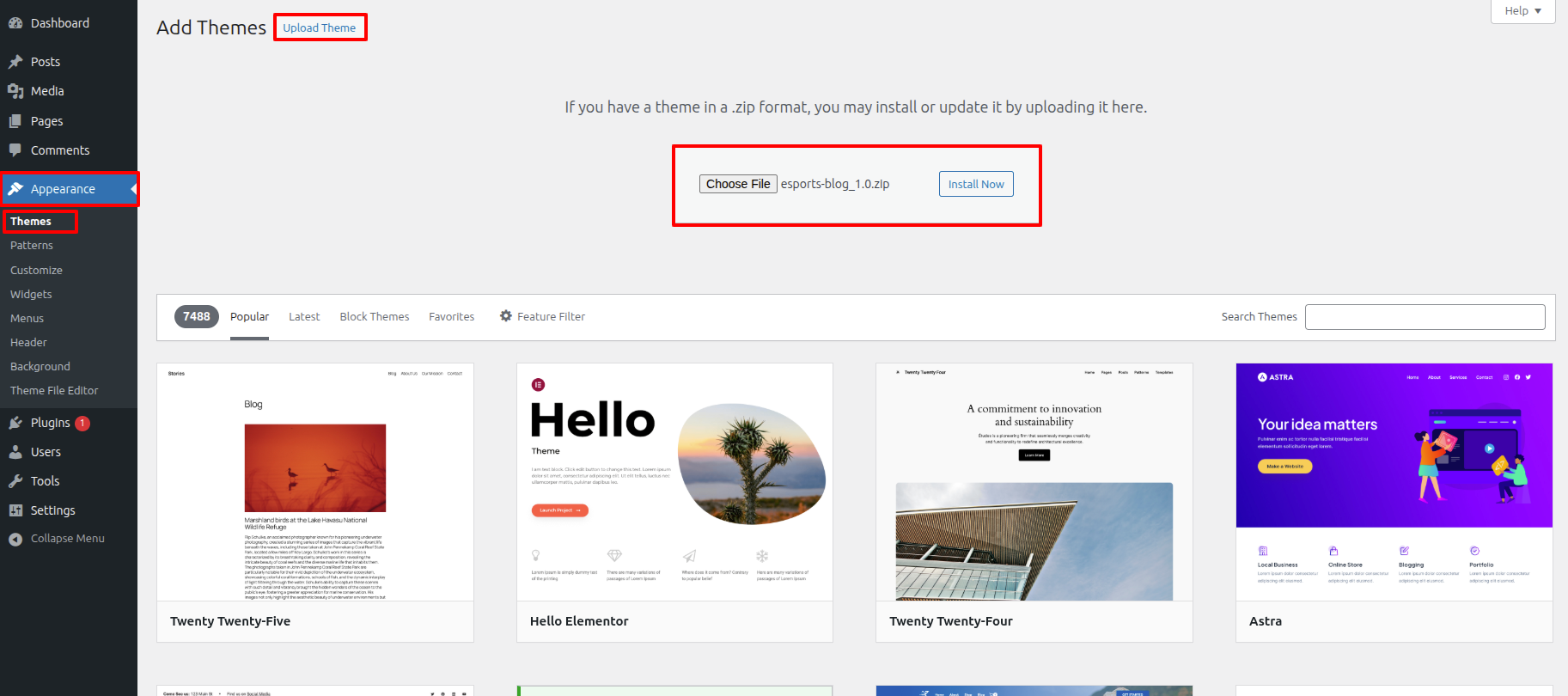Click the Search Themes input field
This screenshot has height=696, width=1568.
(x=1425, y=316)
